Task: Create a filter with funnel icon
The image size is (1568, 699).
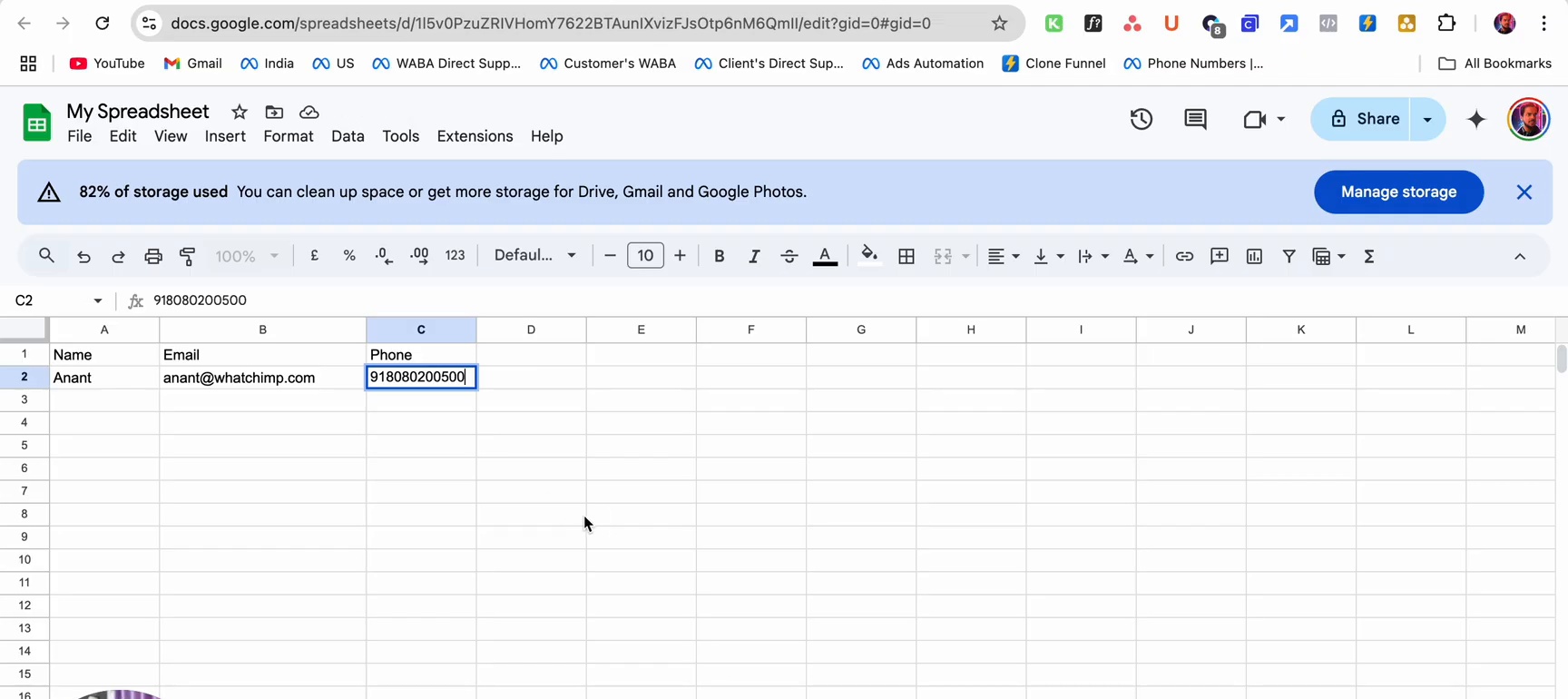Action: (1289, 256)
